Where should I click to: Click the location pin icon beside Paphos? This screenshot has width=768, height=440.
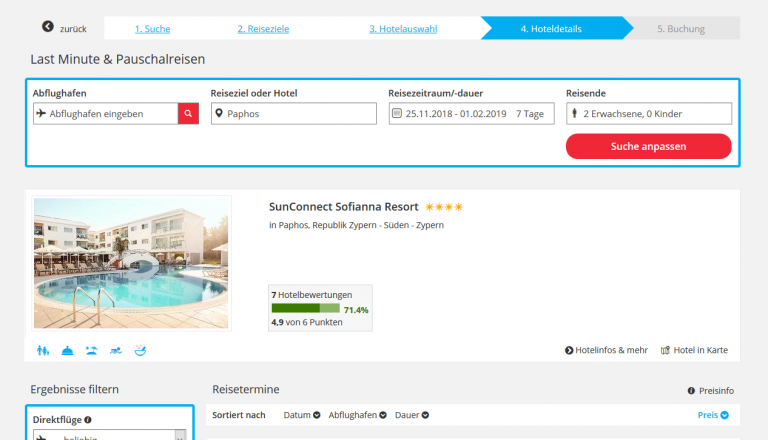click(219, 113)
